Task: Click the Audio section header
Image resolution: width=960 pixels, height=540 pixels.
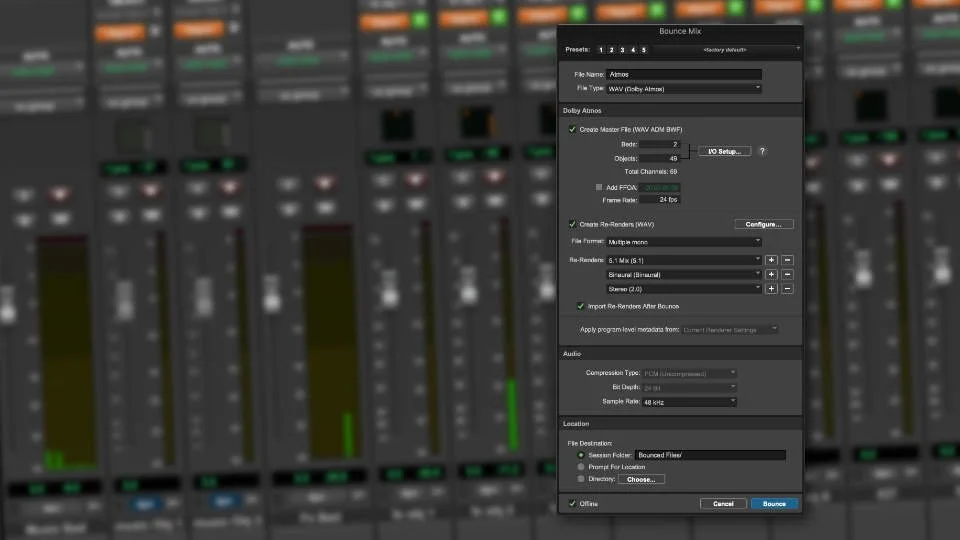Action: click(x=572, y=354)
